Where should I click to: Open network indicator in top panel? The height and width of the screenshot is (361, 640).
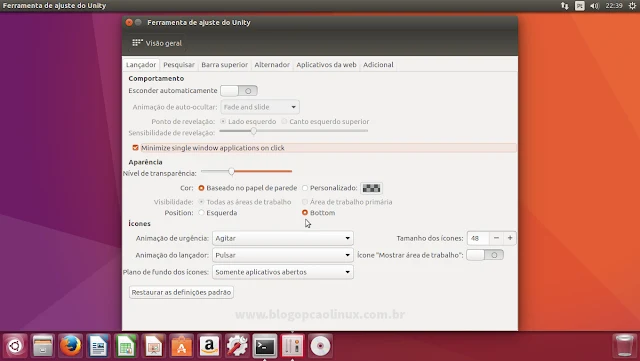click(x=564, y=6)
